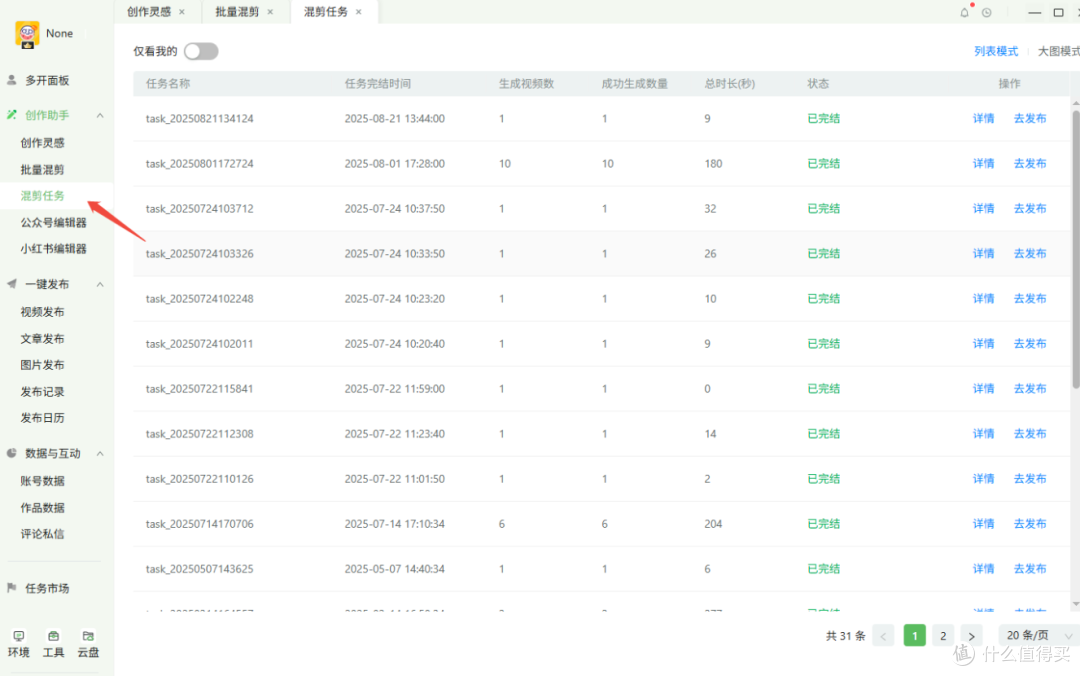Open 详情 for task_20250722115841
Image resolution: width=1080 pixels, height=676 pixels.
point(984,389)
